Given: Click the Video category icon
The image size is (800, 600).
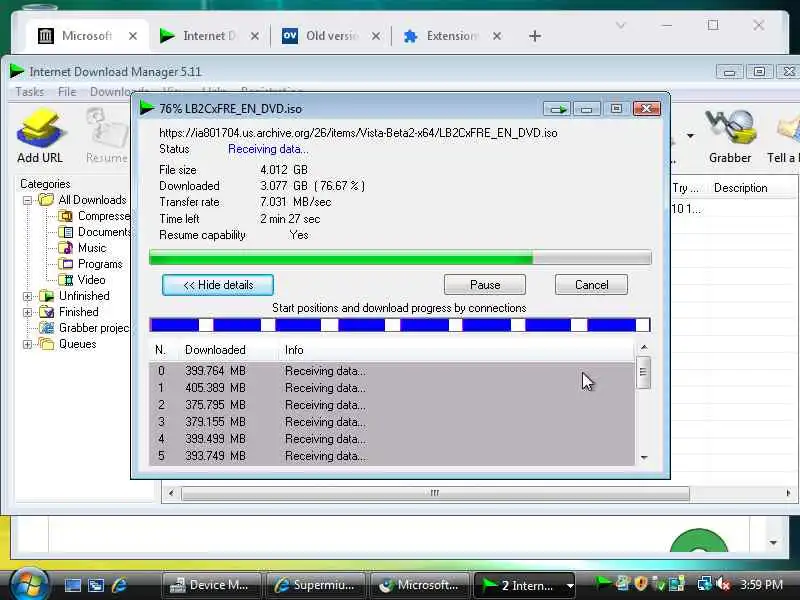Looking at the screenshot, I should coord(65,280).
